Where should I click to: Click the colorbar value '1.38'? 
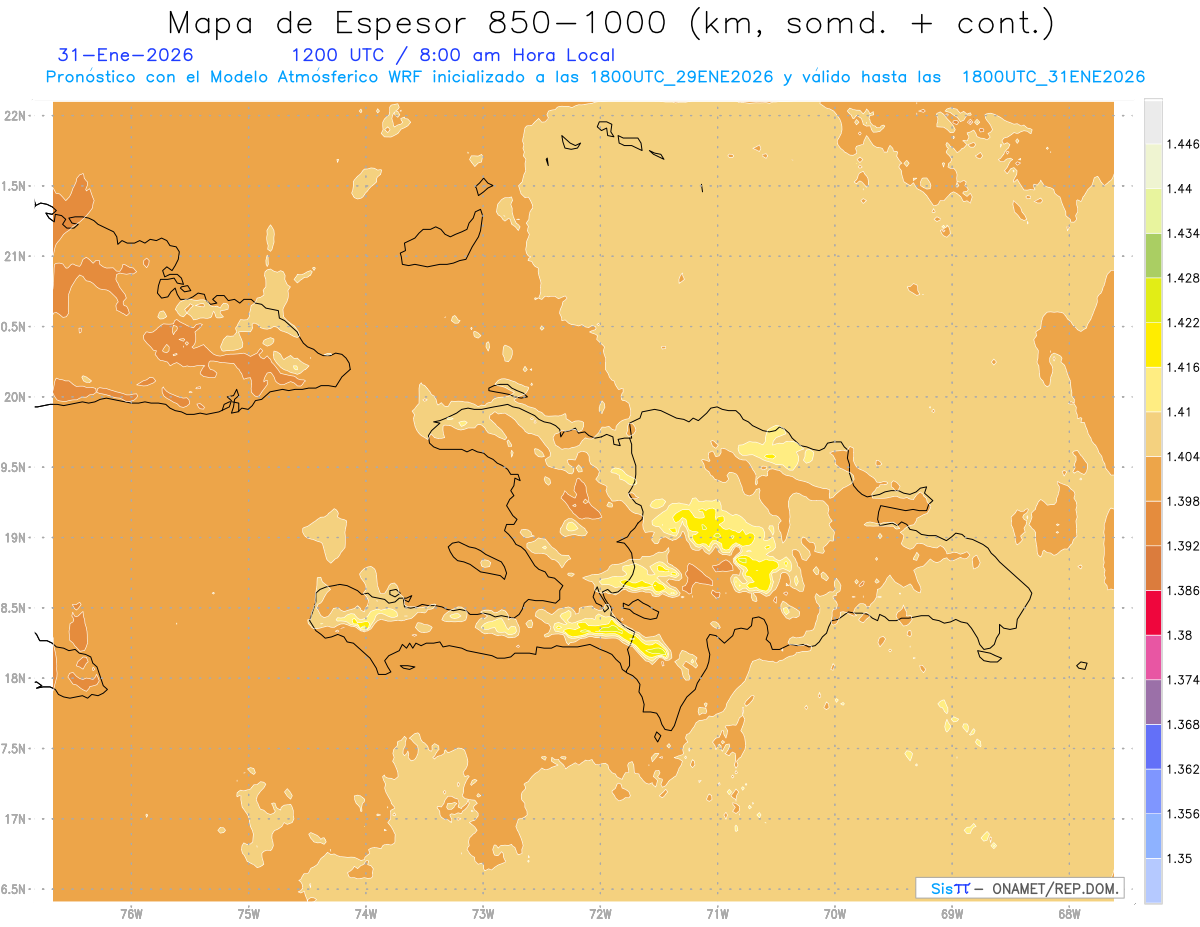click(x=1180, y=635)
